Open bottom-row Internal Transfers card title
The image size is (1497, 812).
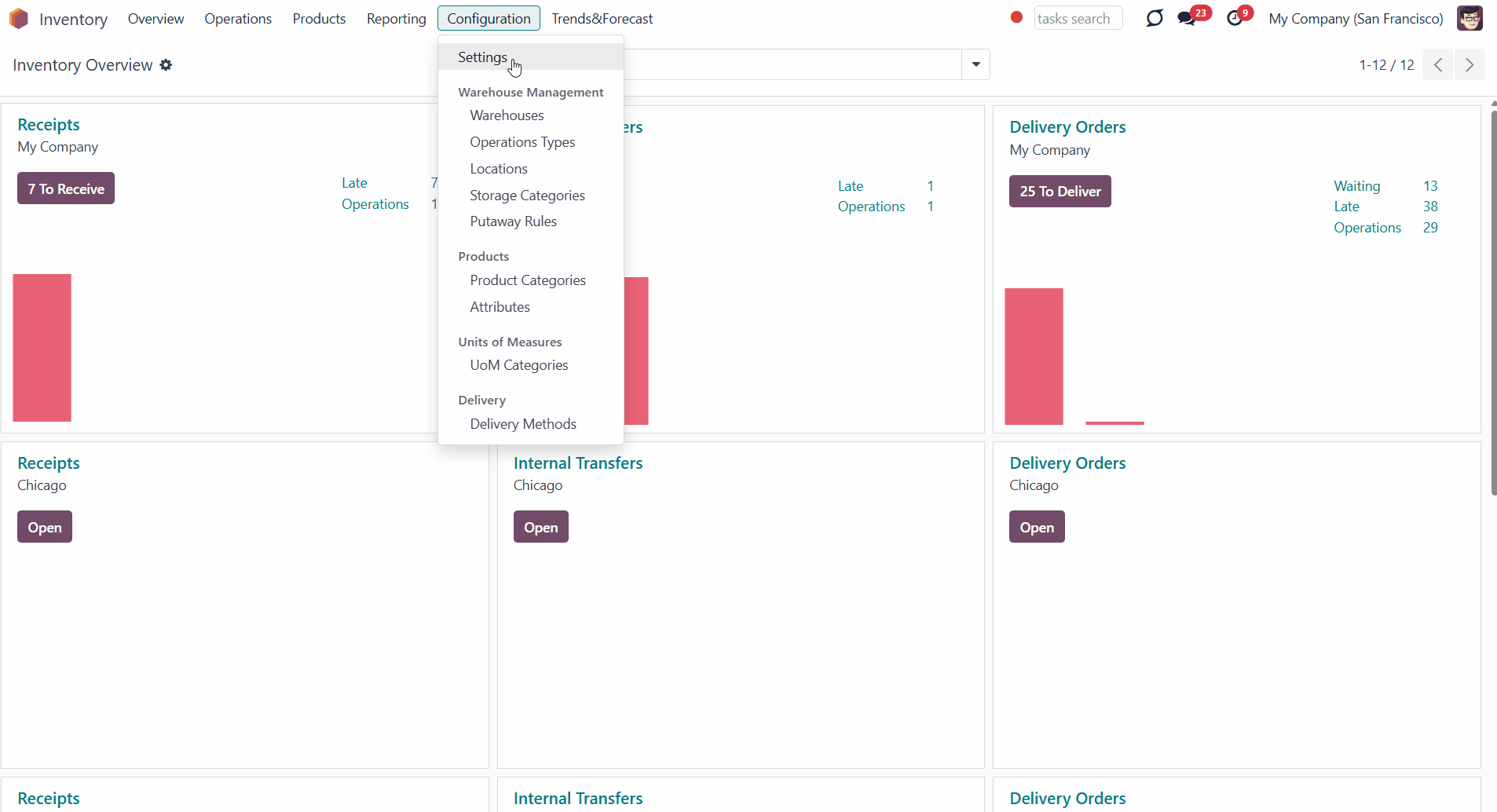click(578, 799)
